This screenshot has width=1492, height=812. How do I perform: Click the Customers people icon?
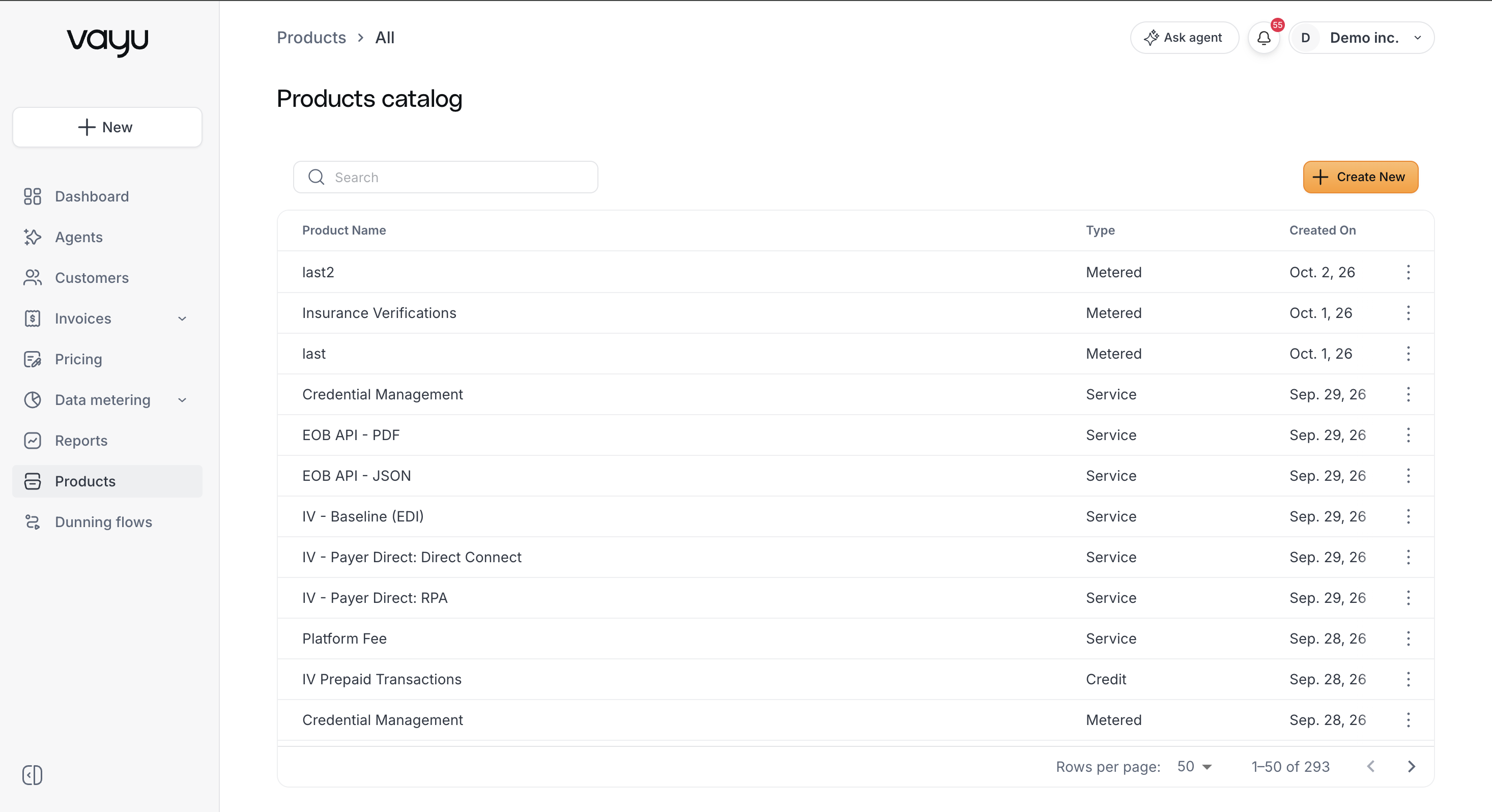(33, 277)
